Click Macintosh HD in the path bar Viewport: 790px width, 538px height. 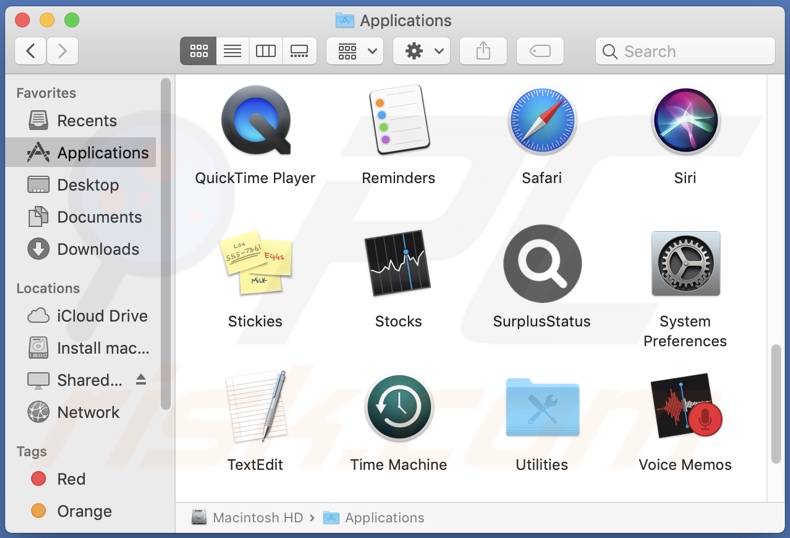tap(247, 517)
